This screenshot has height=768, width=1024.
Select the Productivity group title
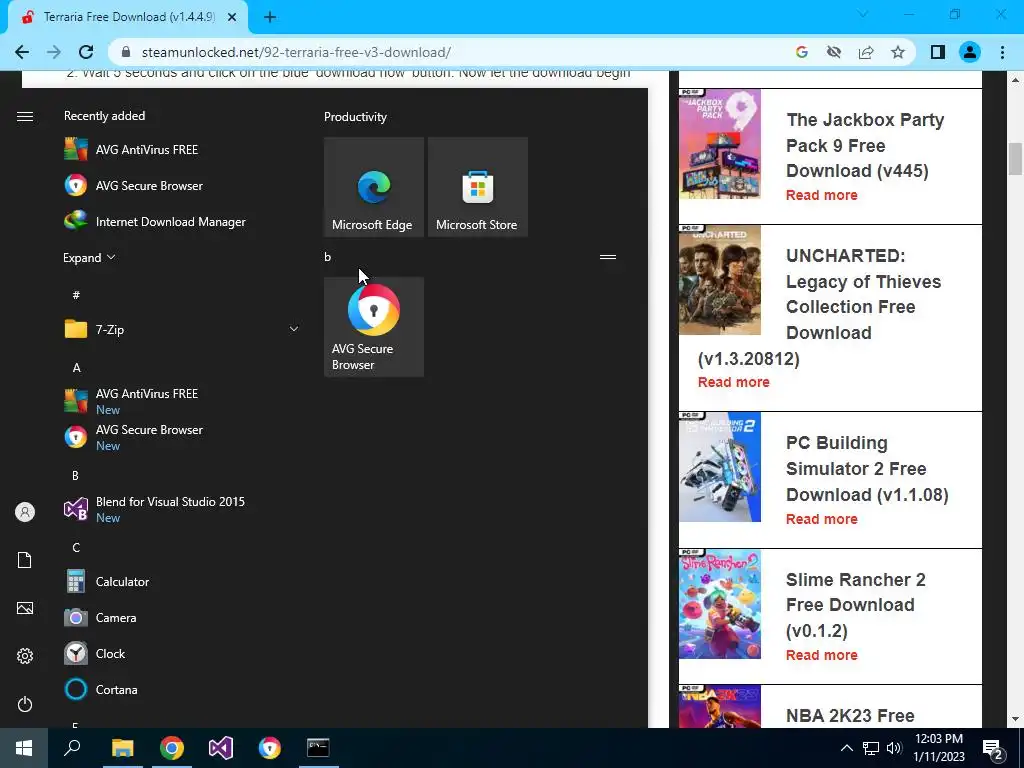(355, 117)
